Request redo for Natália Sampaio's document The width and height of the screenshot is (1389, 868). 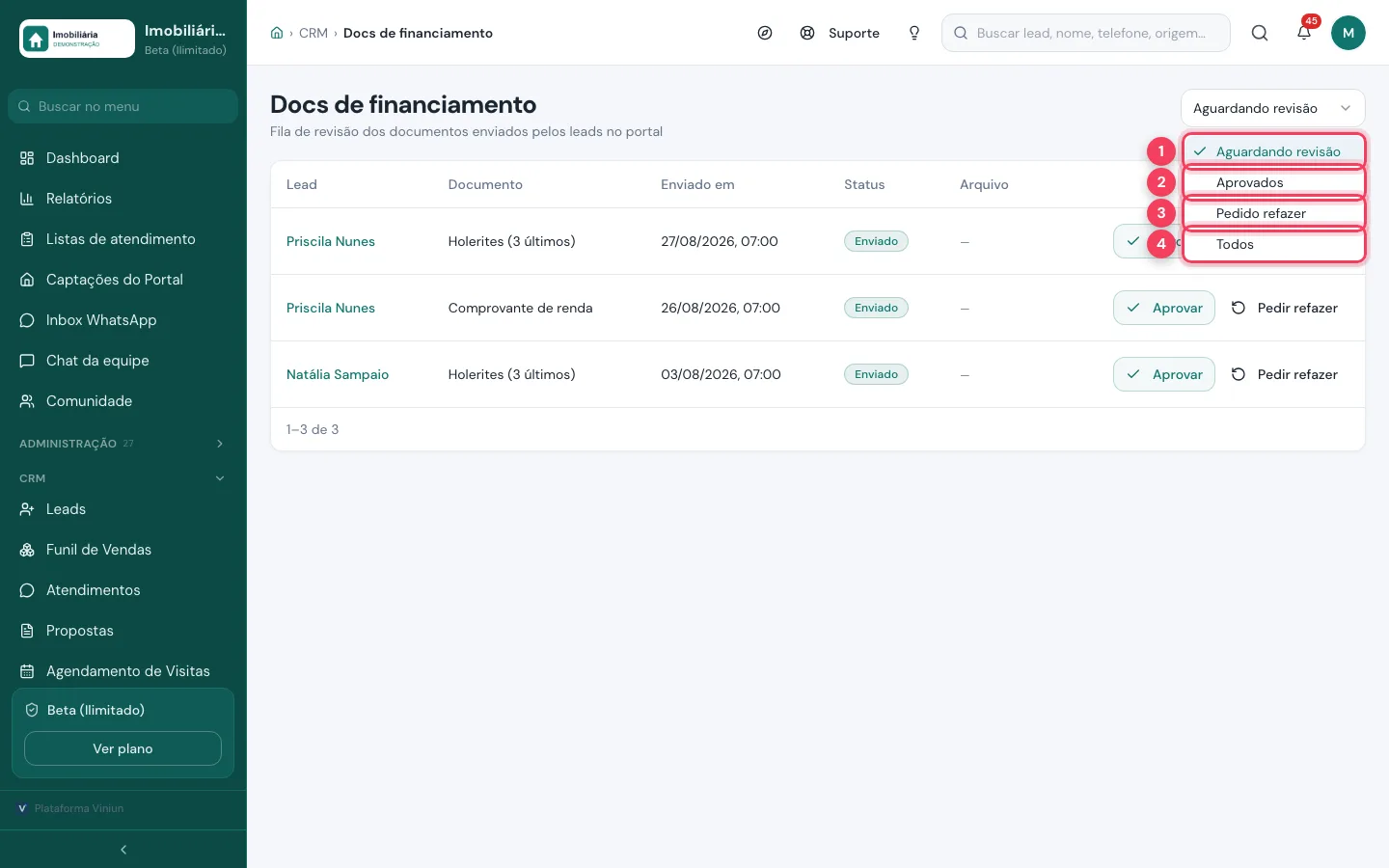click(1285, 374)
